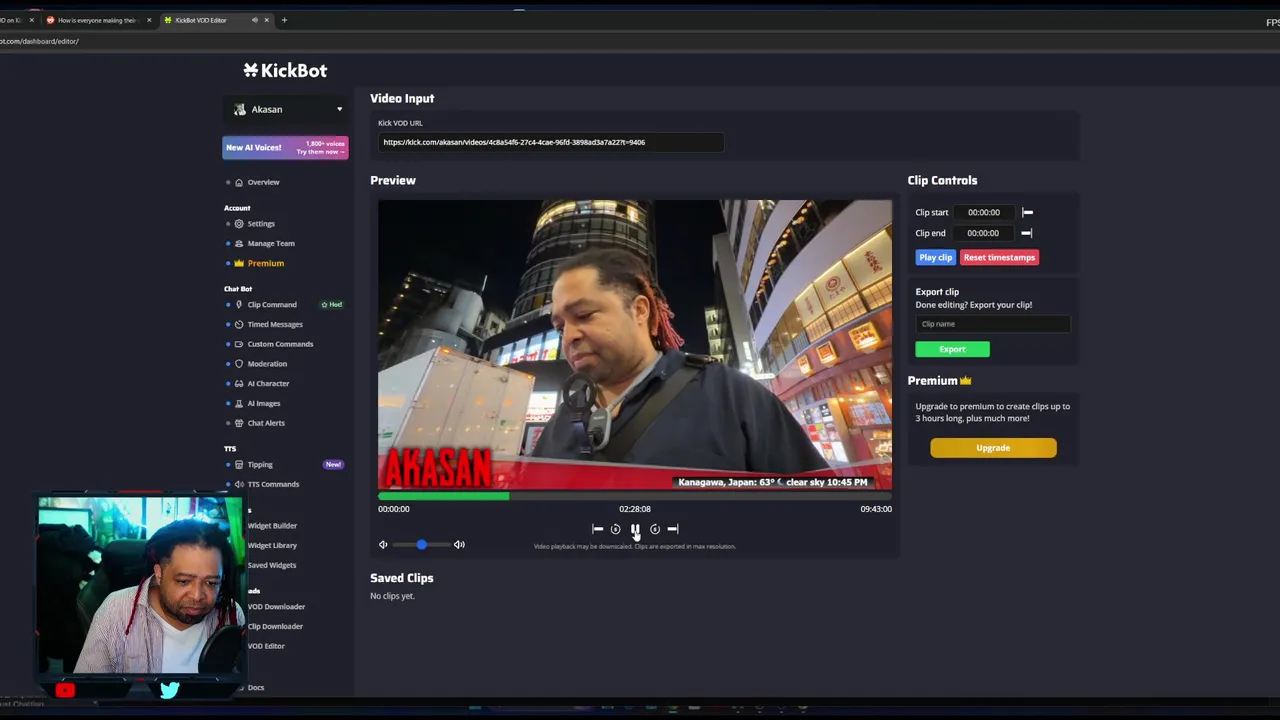The image size is (1280, 720).
Task: Set clip end marker from playback controls
Action: 673,529
